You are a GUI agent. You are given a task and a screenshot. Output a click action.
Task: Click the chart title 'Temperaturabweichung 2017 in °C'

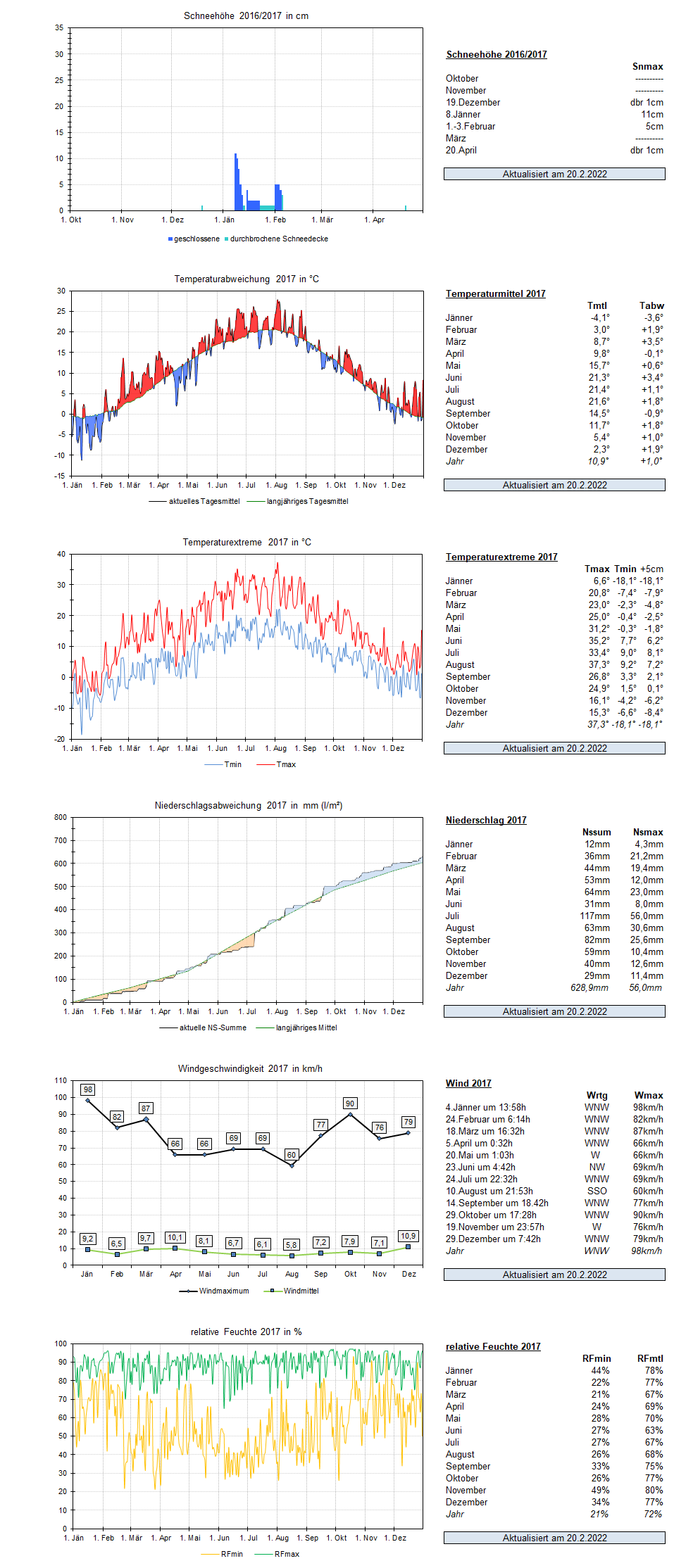246,279
